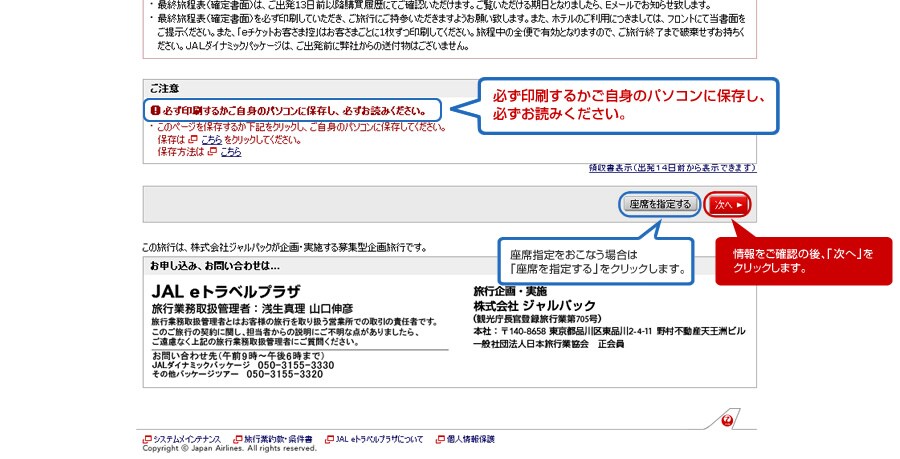Click the お申し込み、お問い合わせは header bar
Screen dimensions: 900x459
click(215, 266)
